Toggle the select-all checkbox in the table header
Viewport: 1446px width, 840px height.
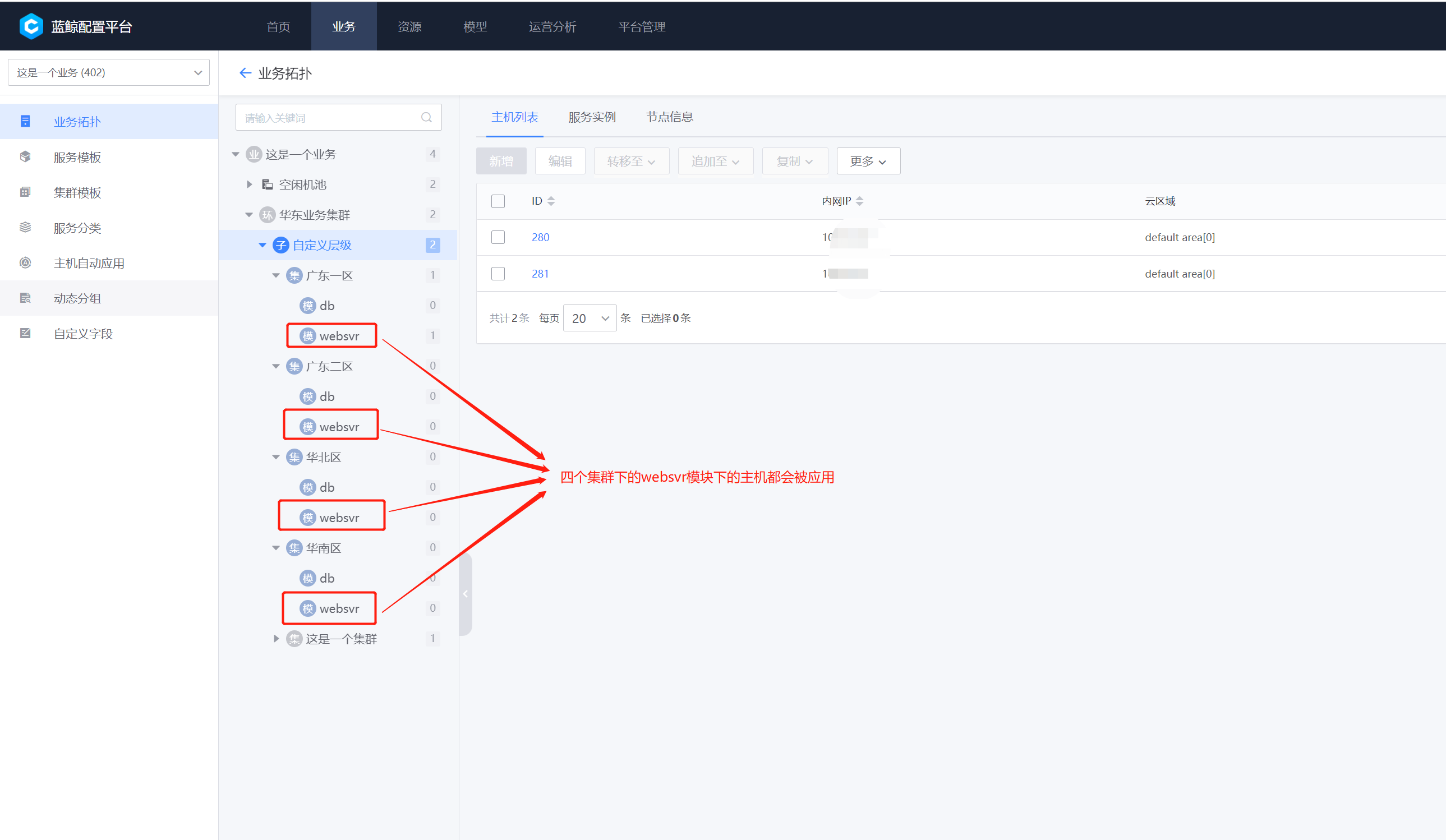(498, 201)
